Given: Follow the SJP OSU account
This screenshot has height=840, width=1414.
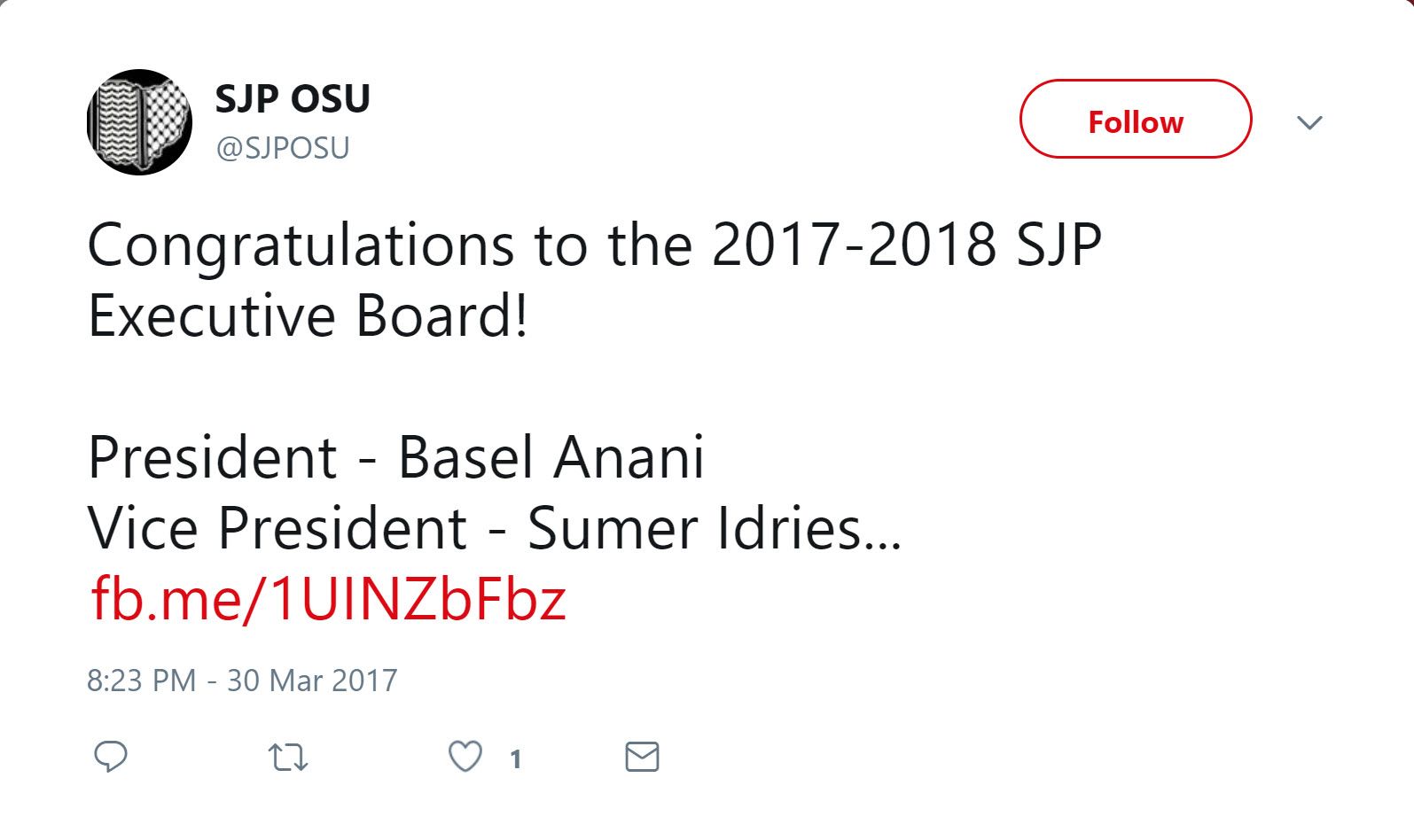Looking at the screenshot, I should 1135,120.
